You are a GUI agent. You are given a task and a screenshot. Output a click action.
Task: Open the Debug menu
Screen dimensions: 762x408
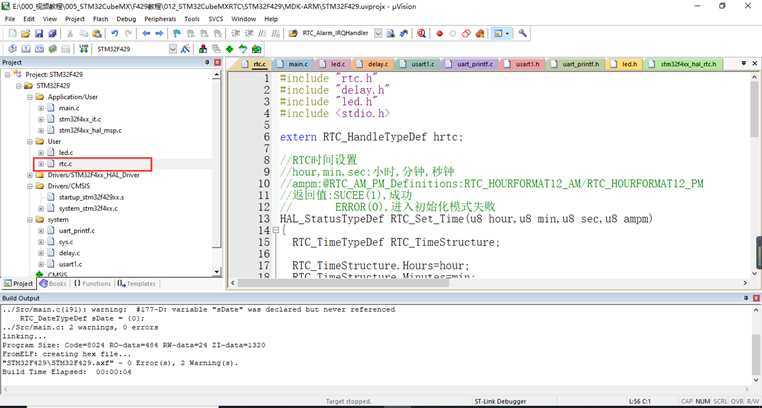coord(126,19)
